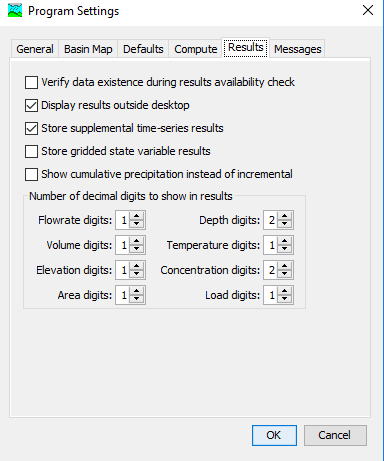Viewport: 384px width, 461px height.
Task: Go to the Compute tab
Action: point(196,49)
